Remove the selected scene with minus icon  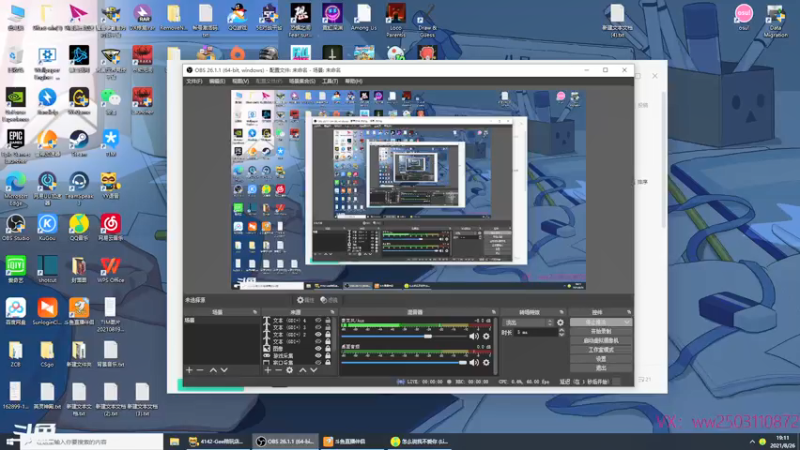200,370
